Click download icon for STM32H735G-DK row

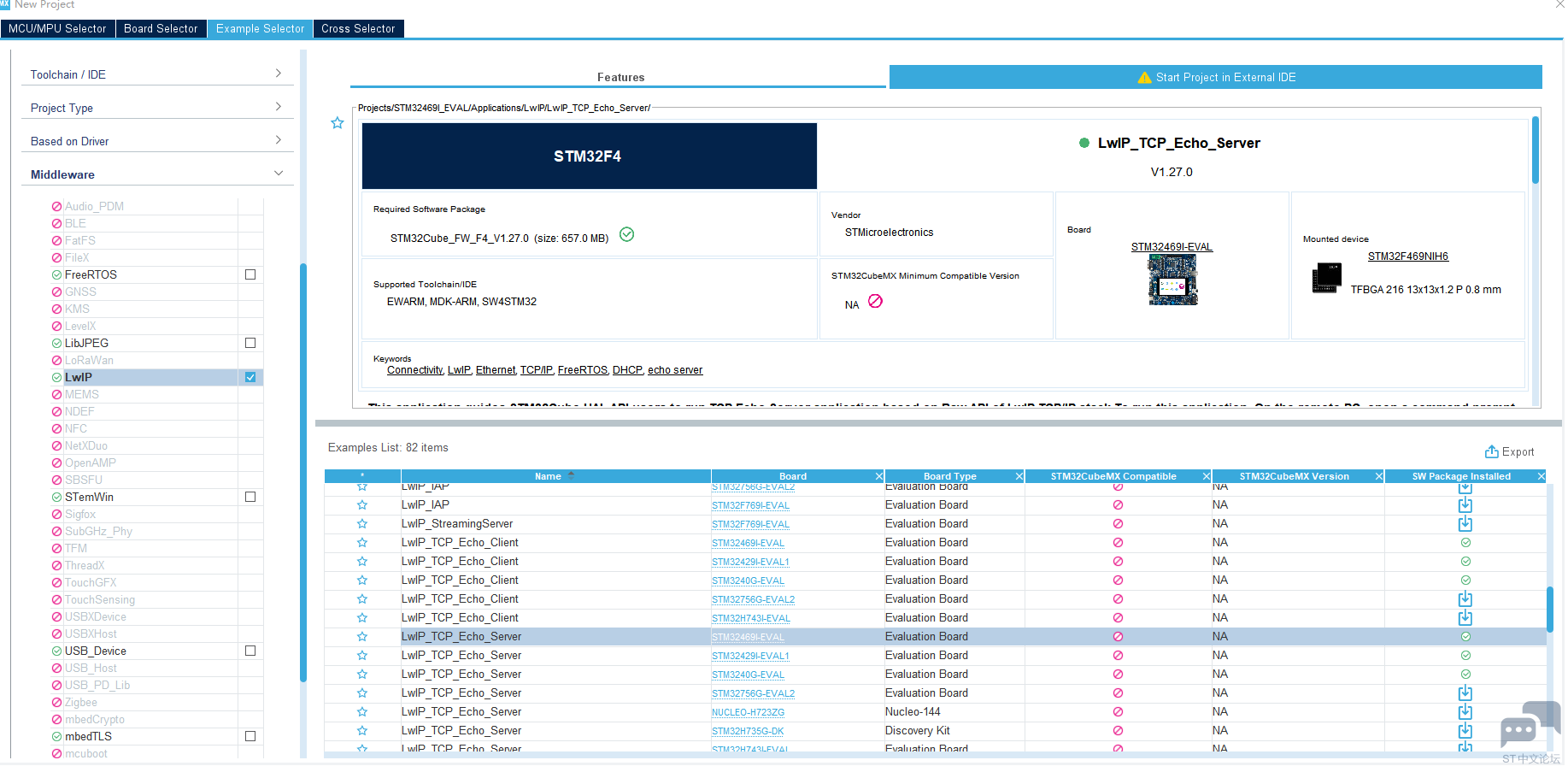[x=1465, y=730]
